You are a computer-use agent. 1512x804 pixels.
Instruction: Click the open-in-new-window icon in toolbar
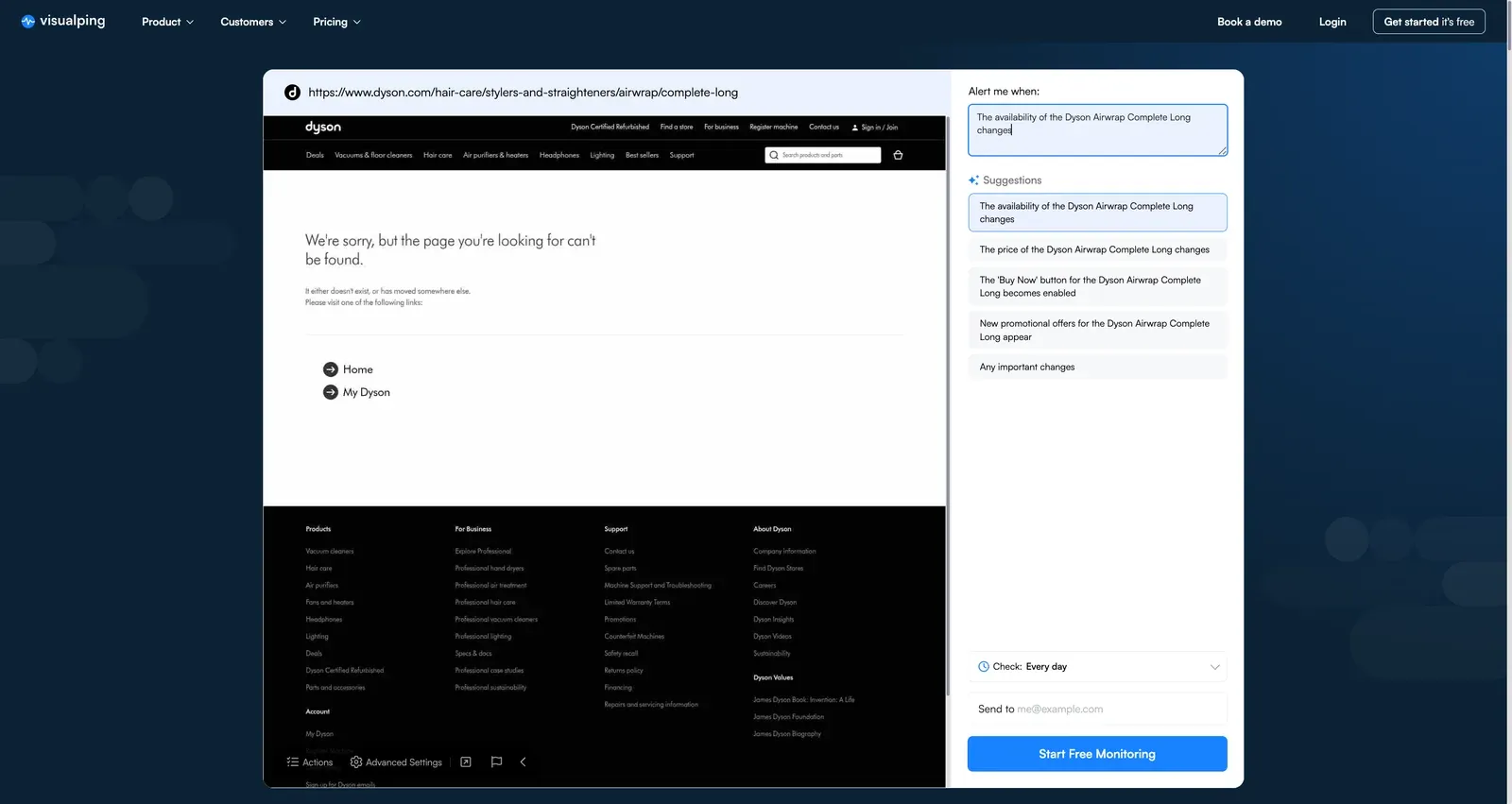[466, 761]
